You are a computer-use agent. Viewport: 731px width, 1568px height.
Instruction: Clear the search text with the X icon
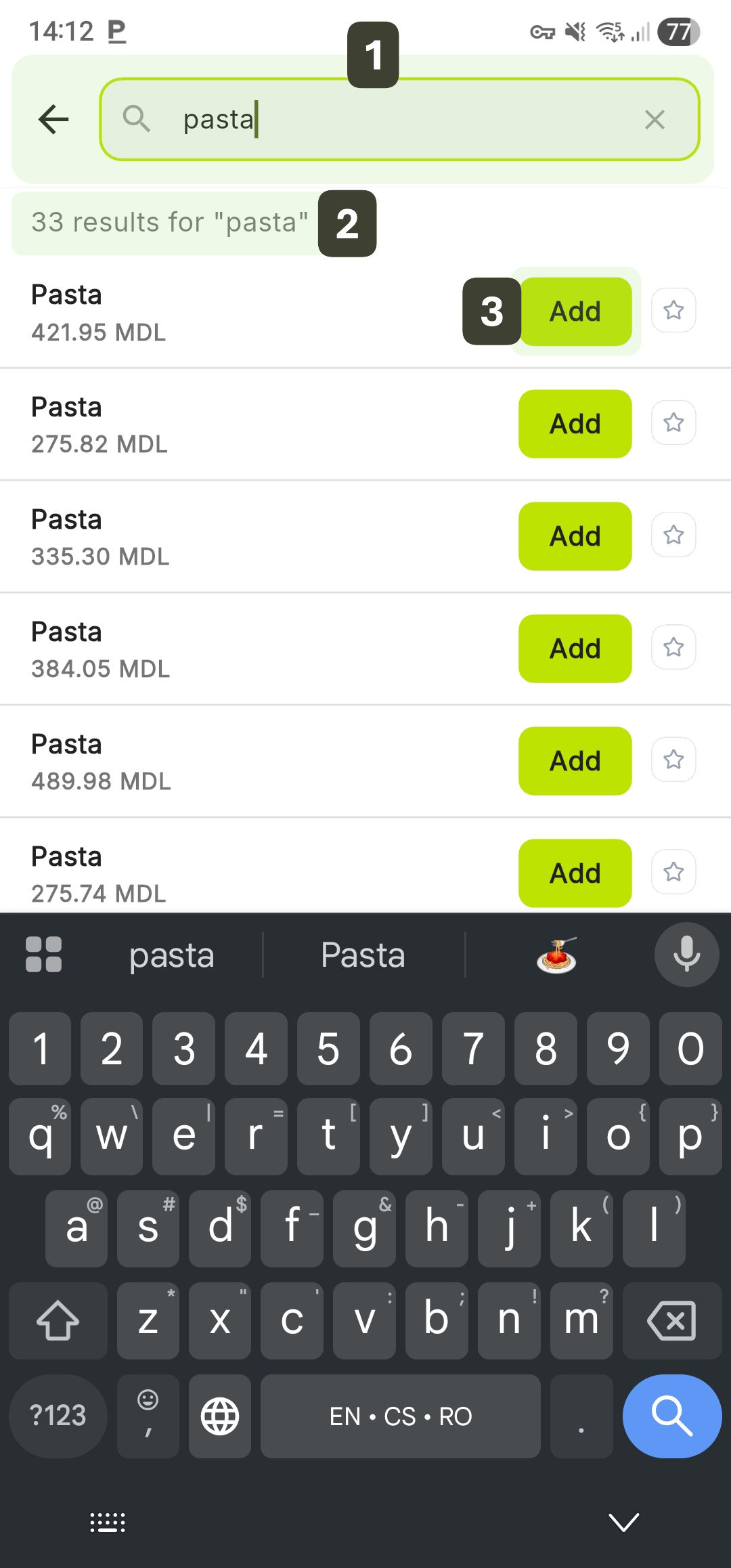click(655, 120)
